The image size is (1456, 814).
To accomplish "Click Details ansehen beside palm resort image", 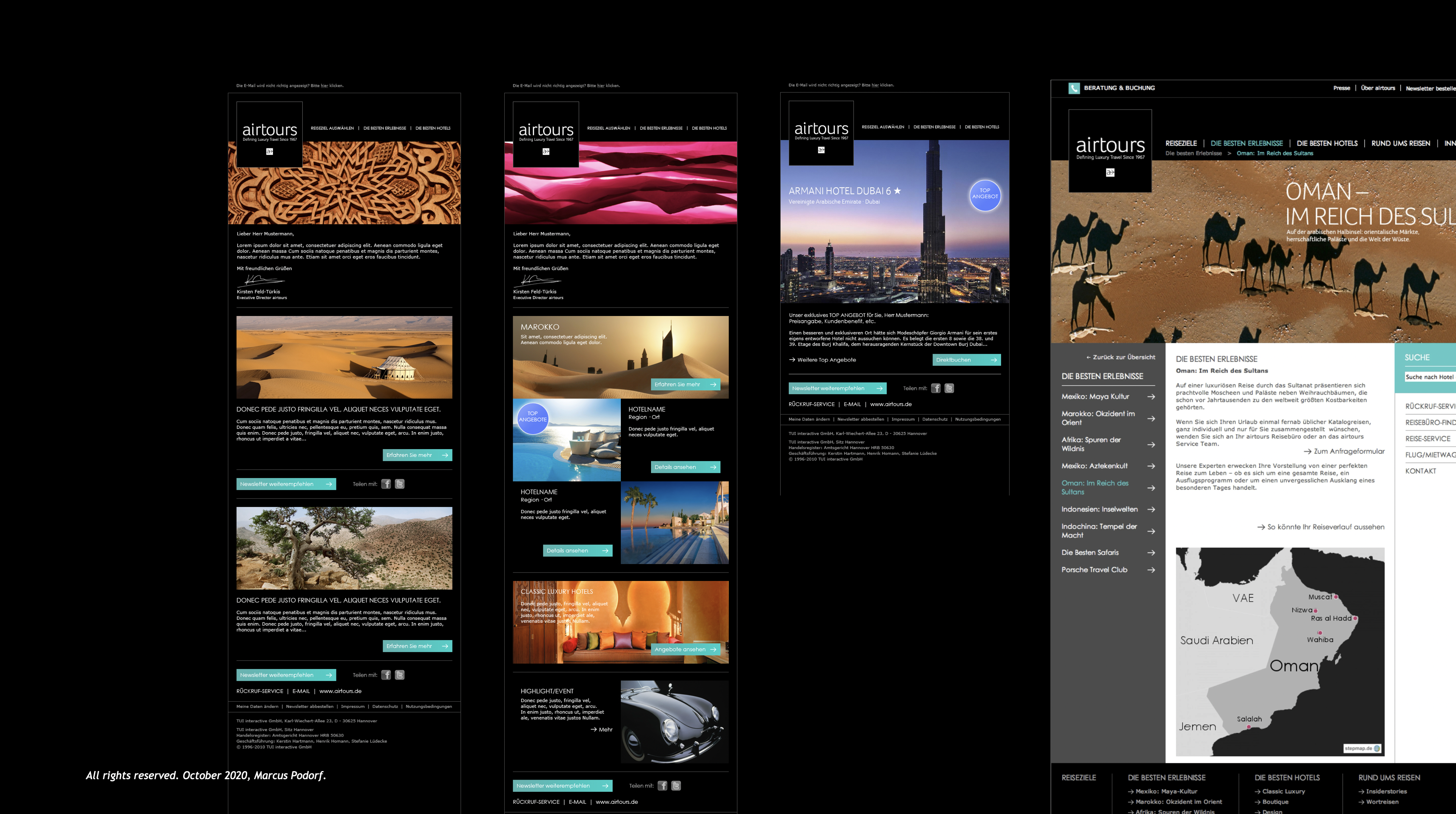I will [577, 551].
